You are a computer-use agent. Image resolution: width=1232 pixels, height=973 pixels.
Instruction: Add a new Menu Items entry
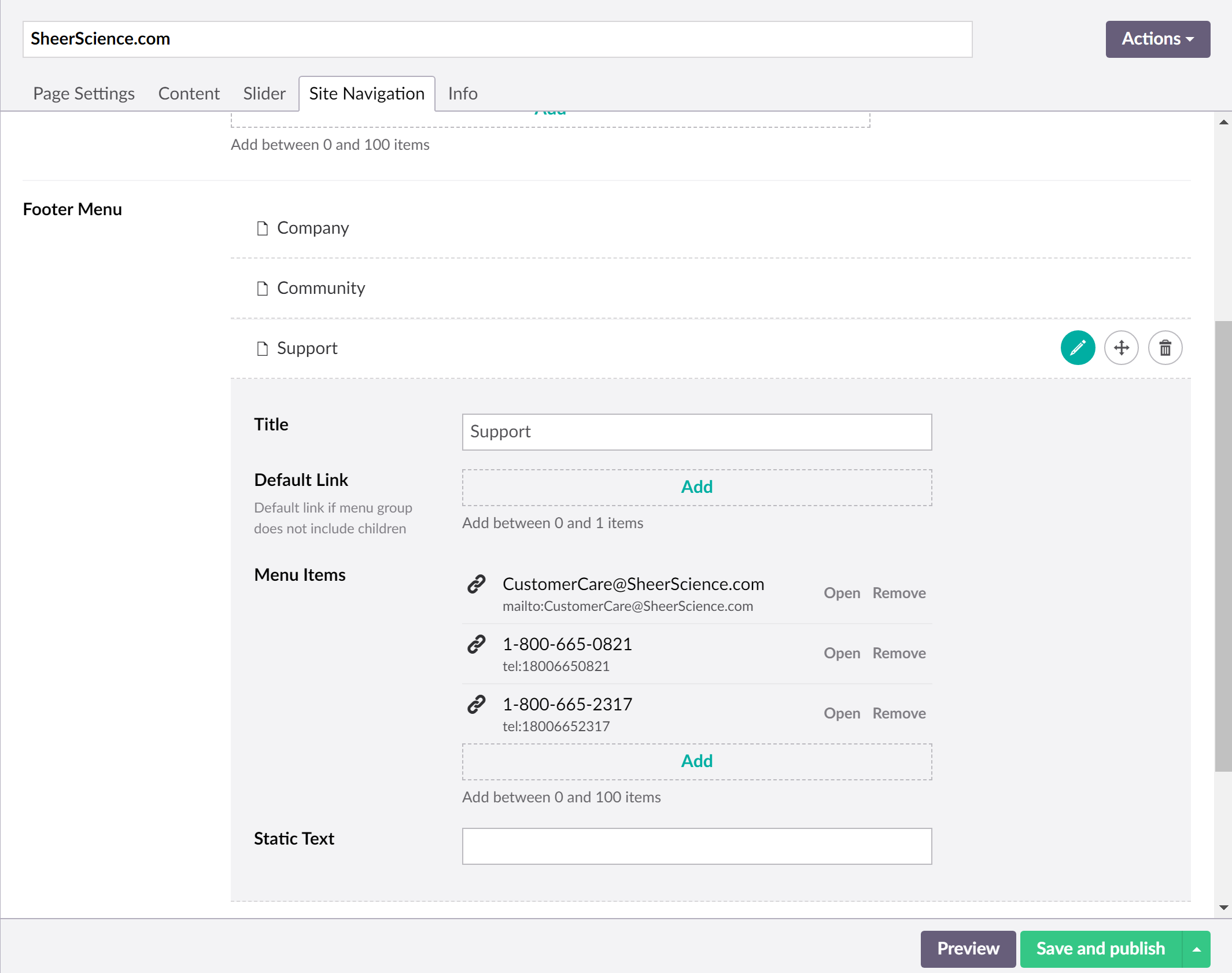[x=696, y=762]
